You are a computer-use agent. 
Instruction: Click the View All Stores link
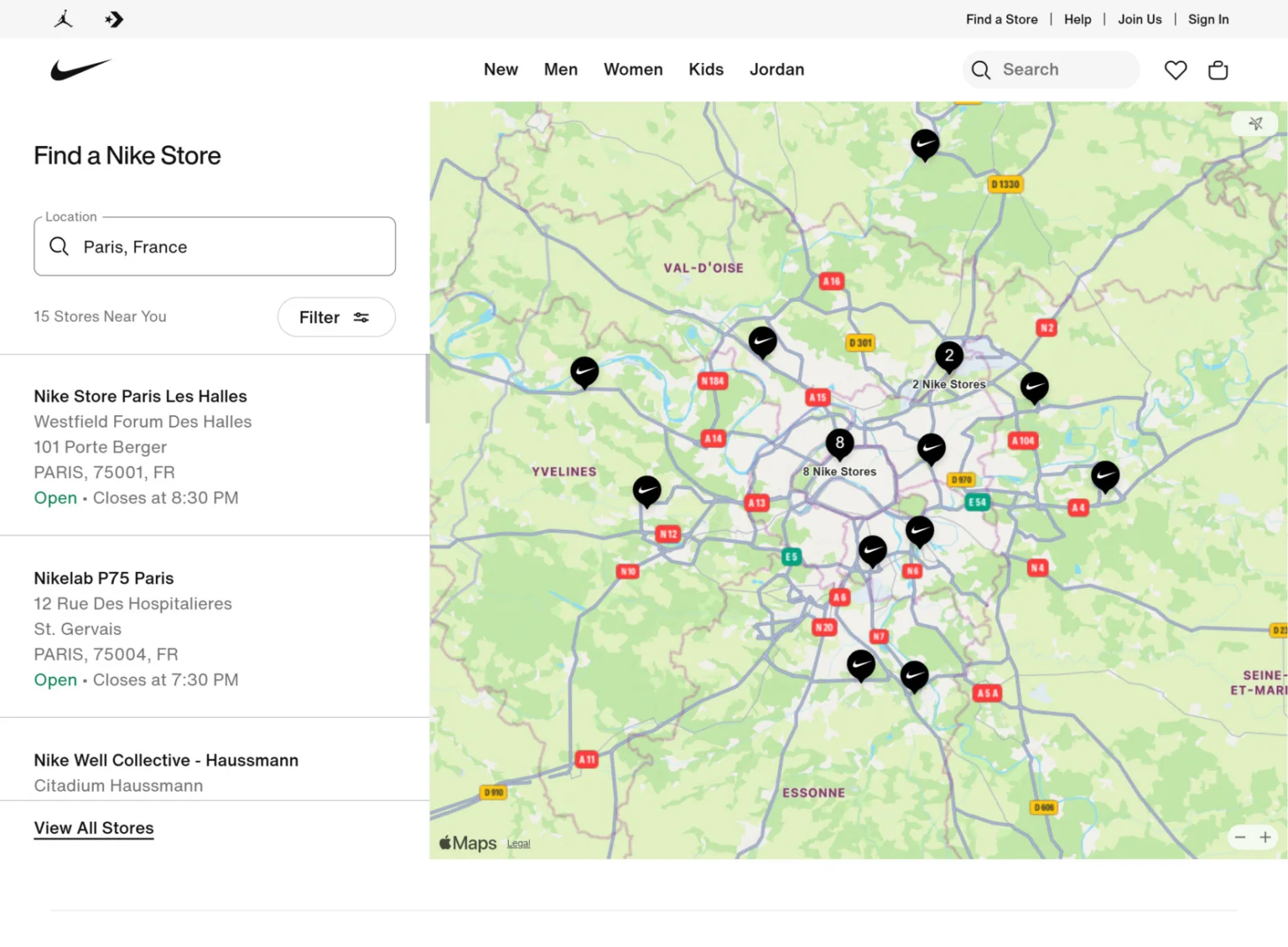(93, 828)
